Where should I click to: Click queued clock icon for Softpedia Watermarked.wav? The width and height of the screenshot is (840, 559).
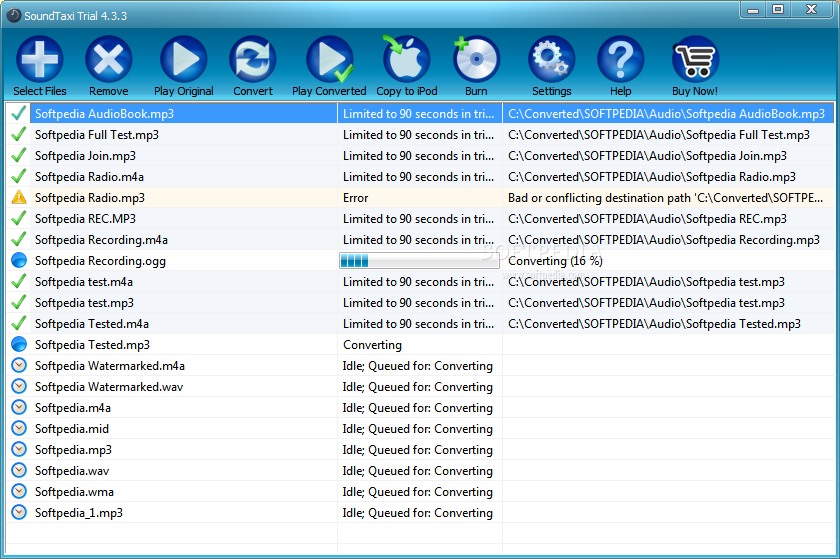[x=19, y=386]
